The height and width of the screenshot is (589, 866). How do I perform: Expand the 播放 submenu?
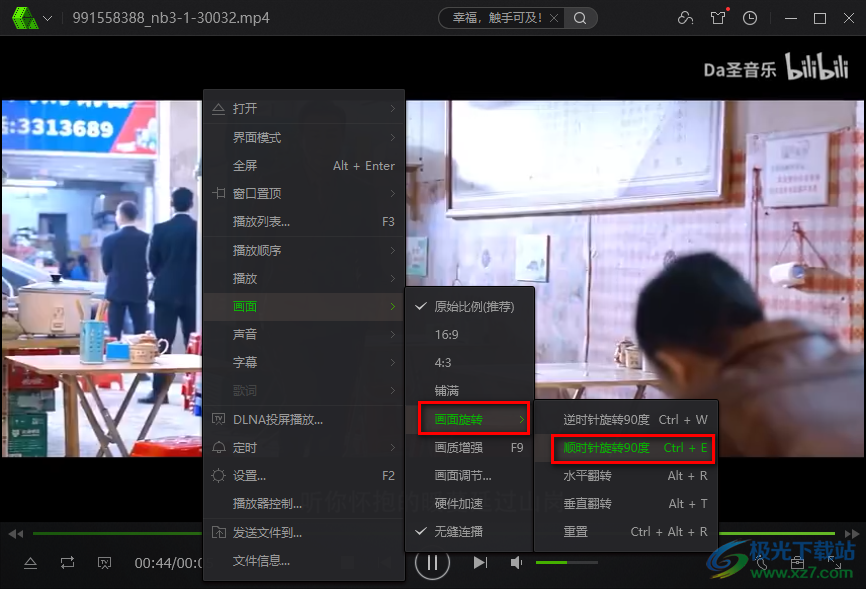(x=304, y=278)
